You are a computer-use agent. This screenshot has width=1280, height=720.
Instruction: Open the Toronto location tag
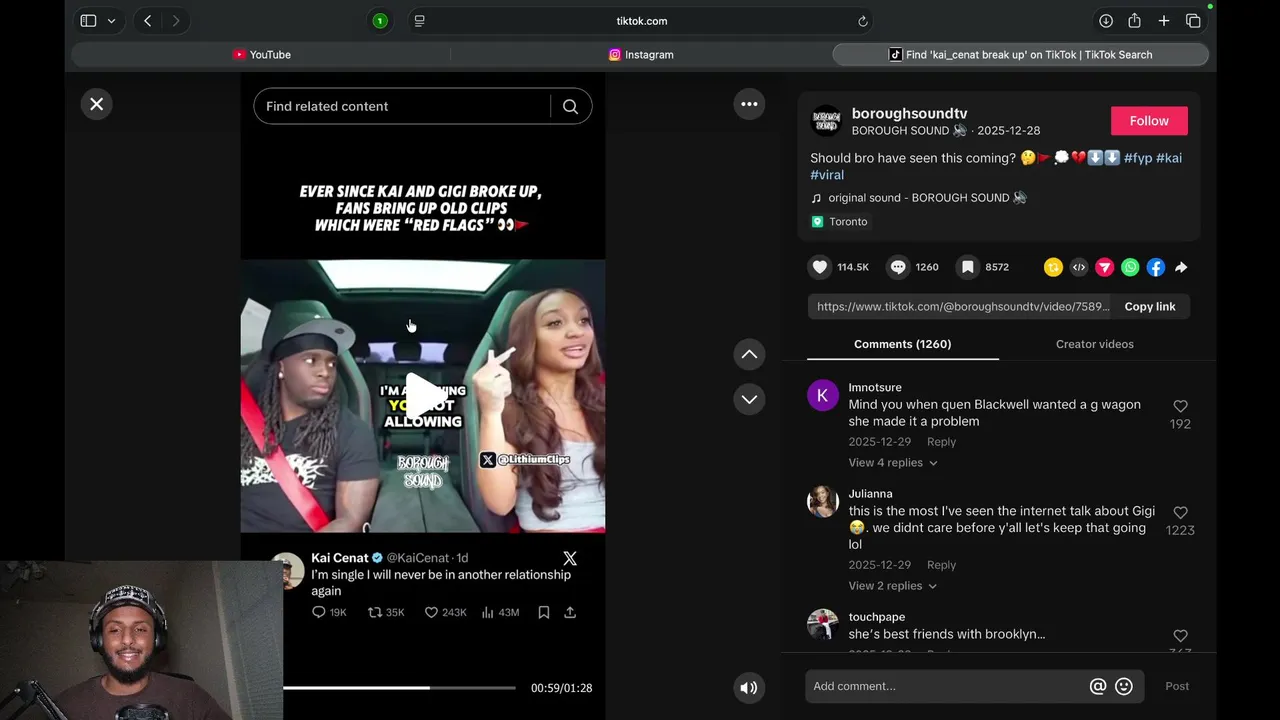click(x=839, y=222)
